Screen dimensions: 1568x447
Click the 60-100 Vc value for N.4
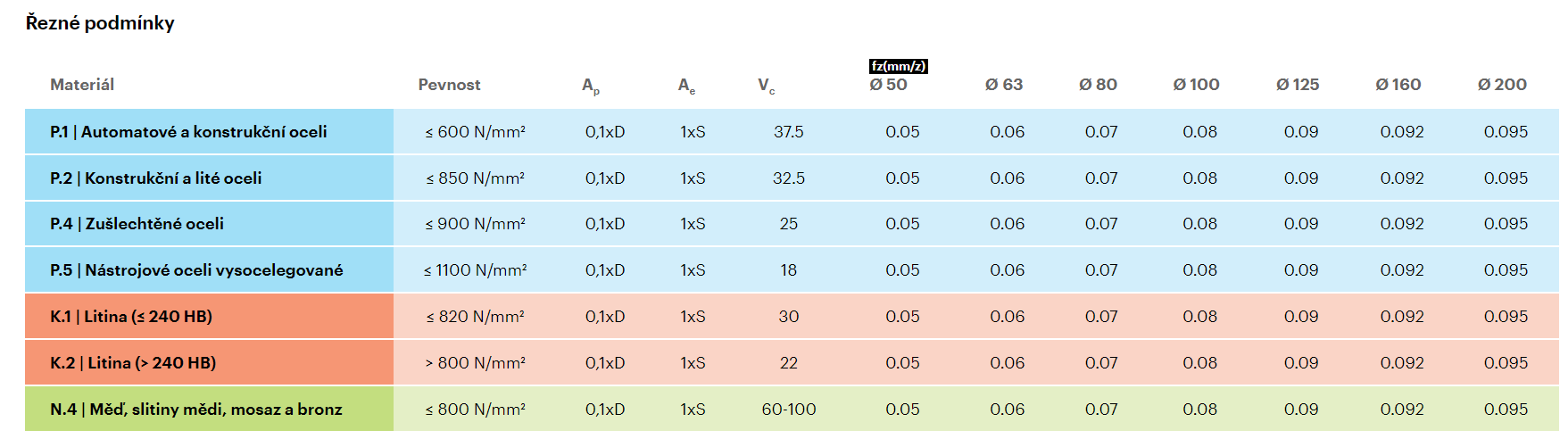tap(788, 410)
